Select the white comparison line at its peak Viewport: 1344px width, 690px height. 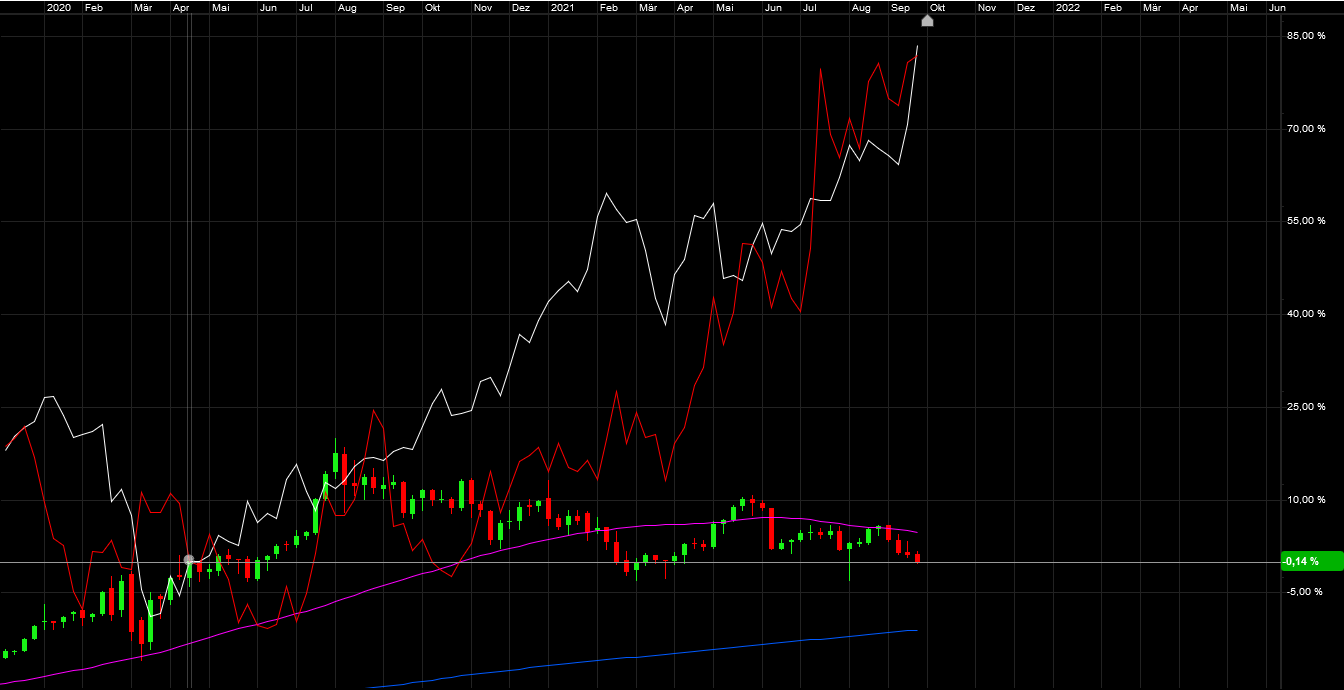[917, 47]
